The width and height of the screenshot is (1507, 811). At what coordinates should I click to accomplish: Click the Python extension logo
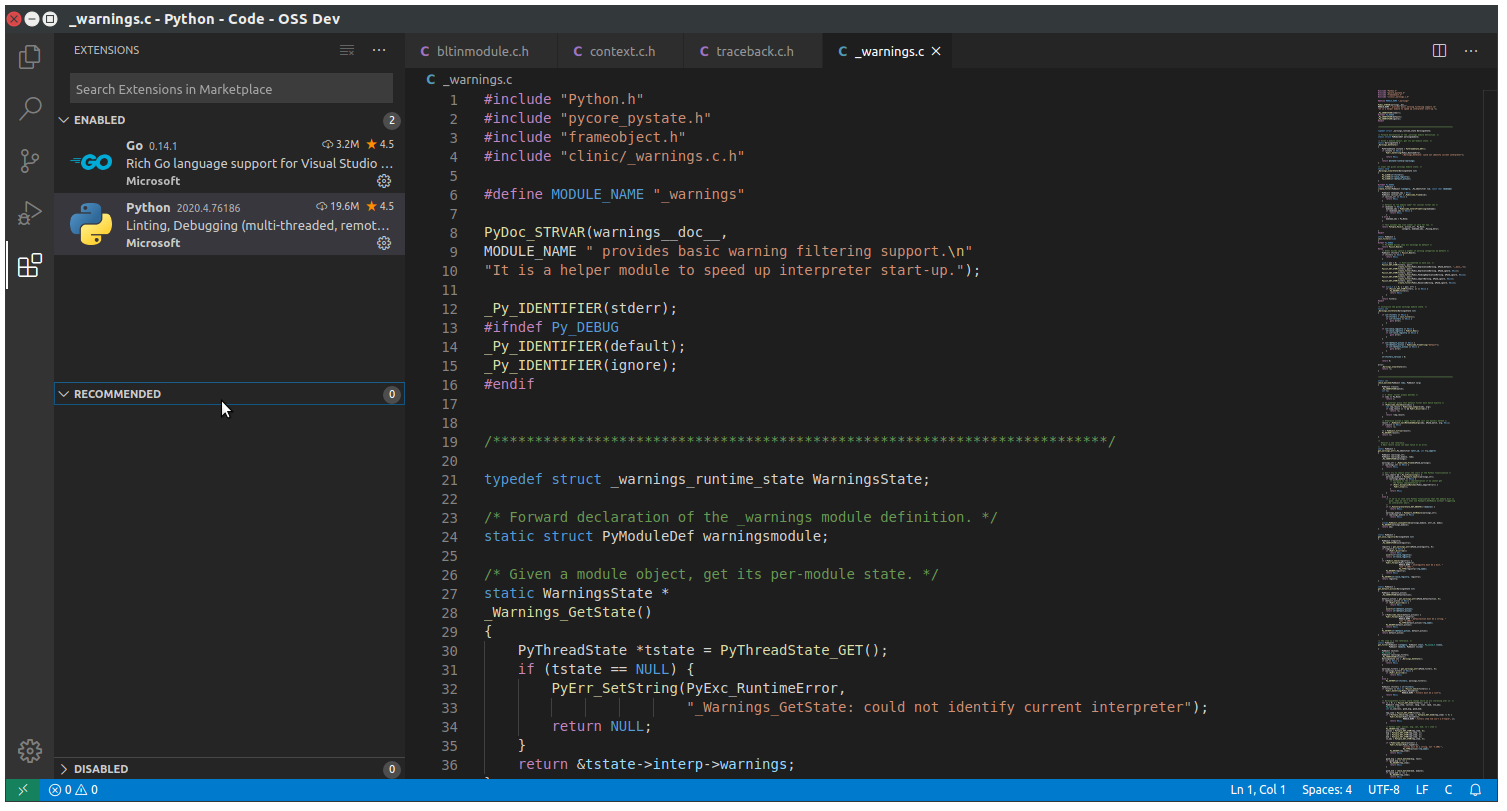pyautogui.click(x=91, y=224)
